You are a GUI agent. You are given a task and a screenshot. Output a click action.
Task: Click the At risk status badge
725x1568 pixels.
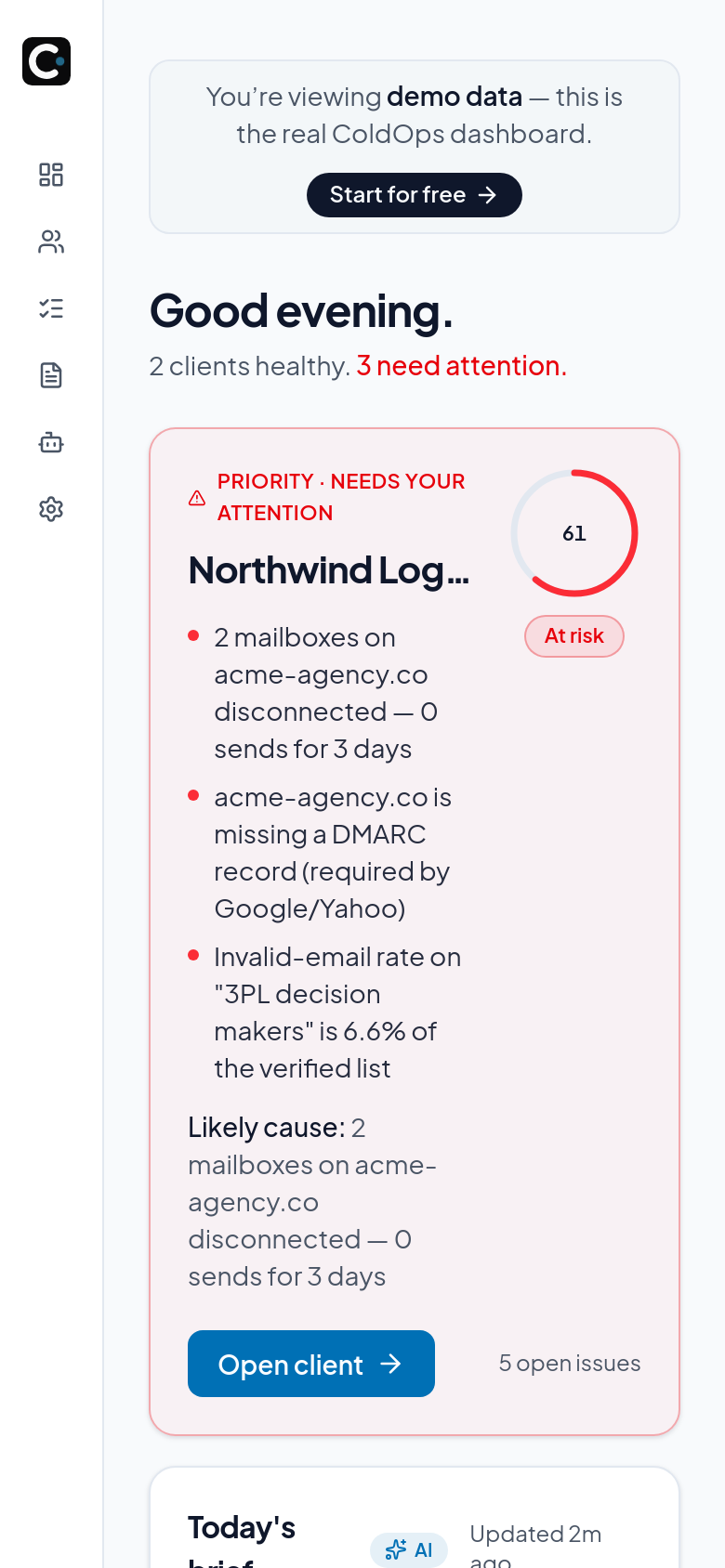click(574, 636)
